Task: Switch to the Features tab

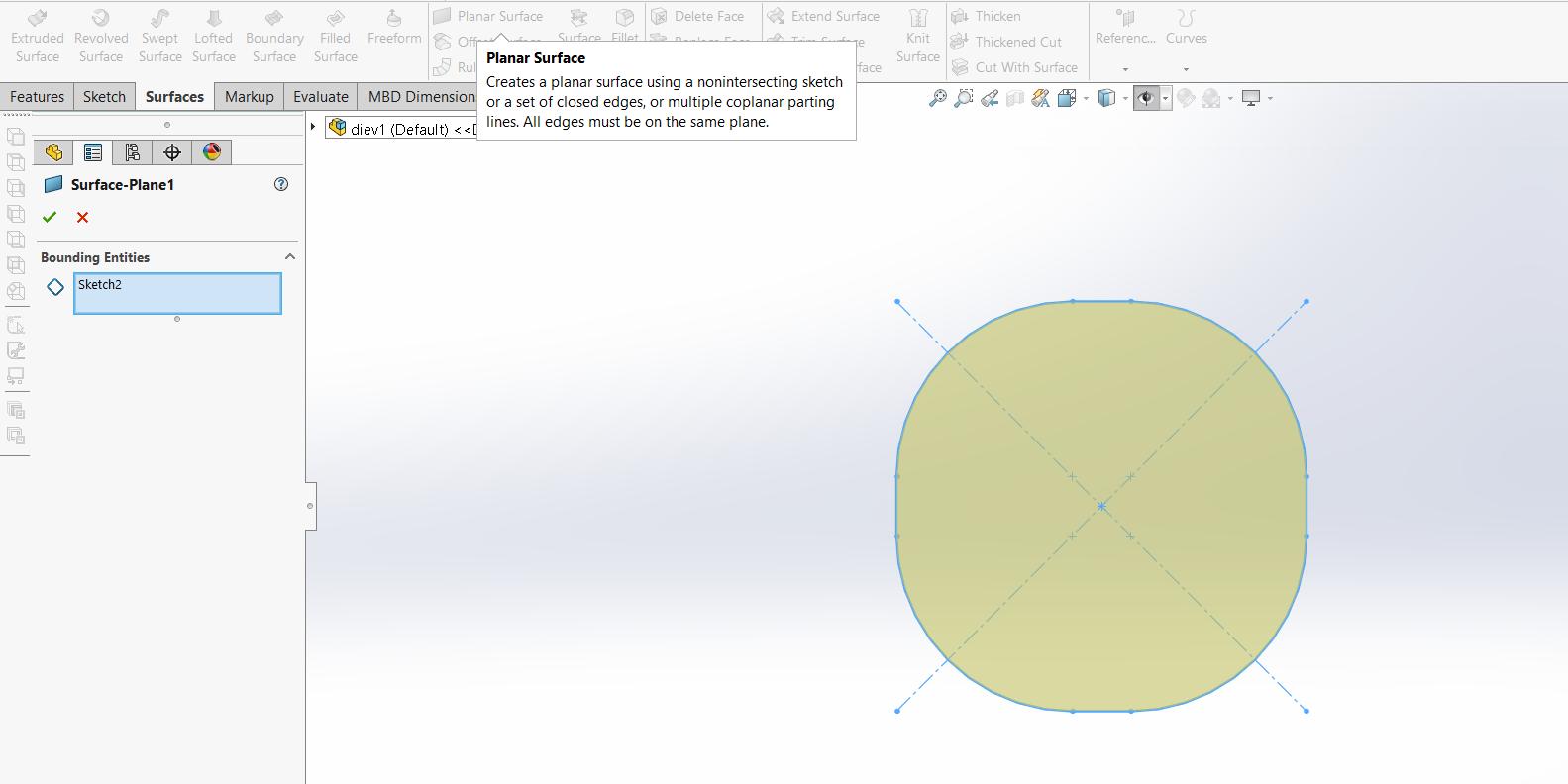Action: pos(37,96)
